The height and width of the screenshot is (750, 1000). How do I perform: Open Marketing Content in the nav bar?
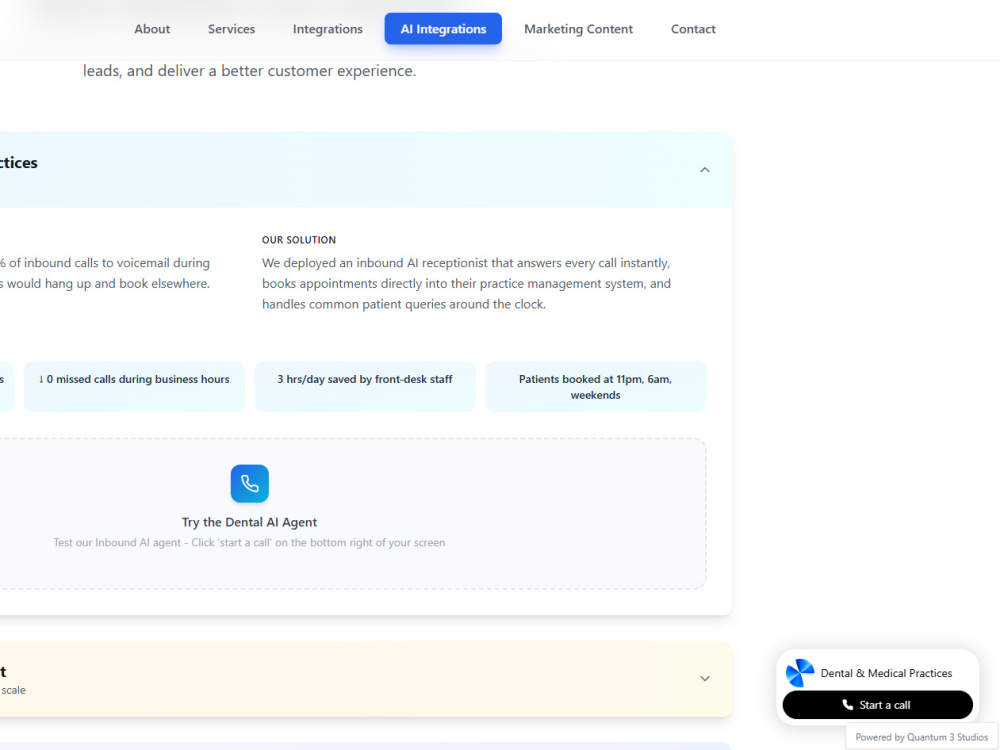point(578,29)
